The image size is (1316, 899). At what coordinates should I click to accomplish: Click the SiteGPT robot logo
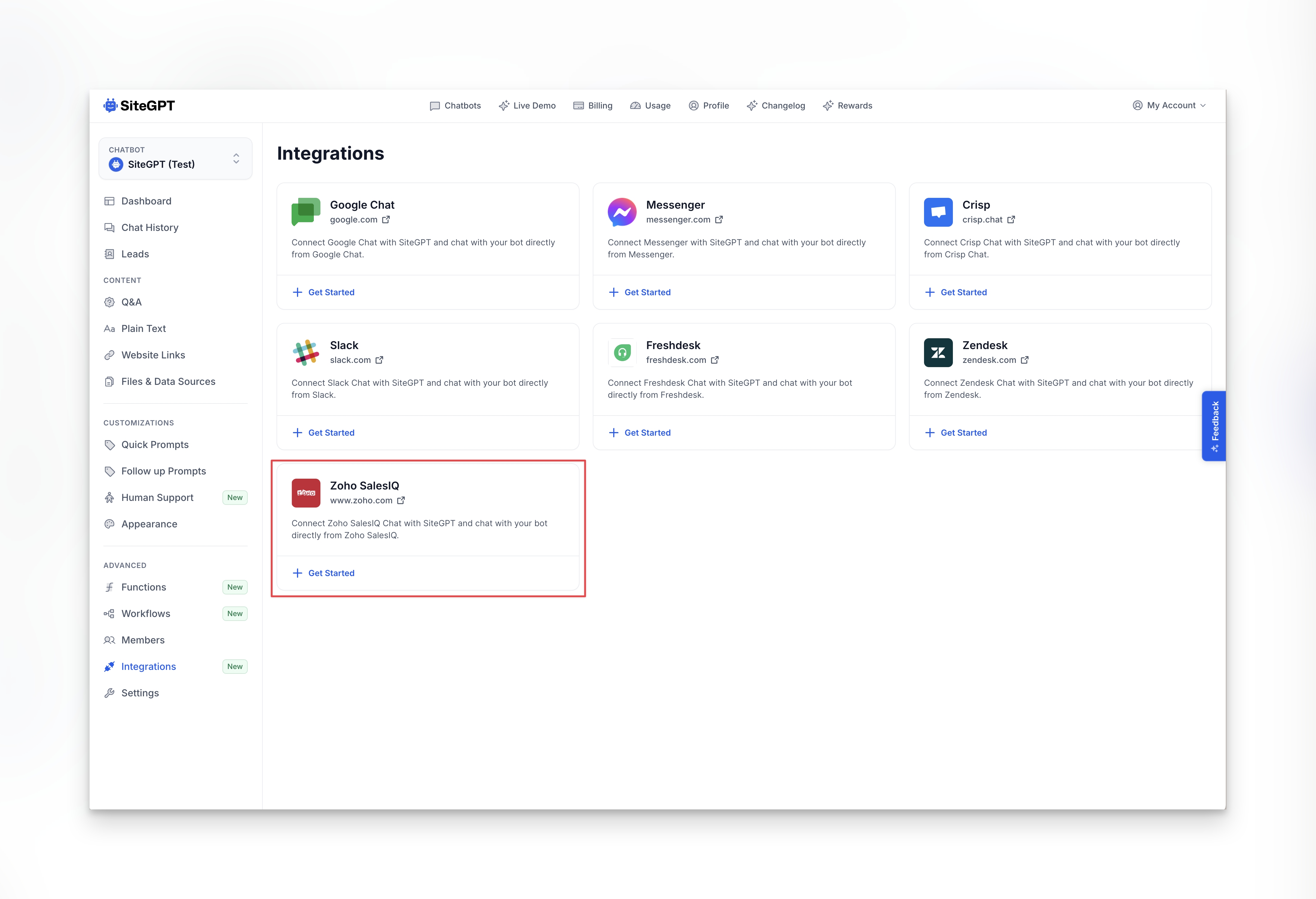coord(110,105)
